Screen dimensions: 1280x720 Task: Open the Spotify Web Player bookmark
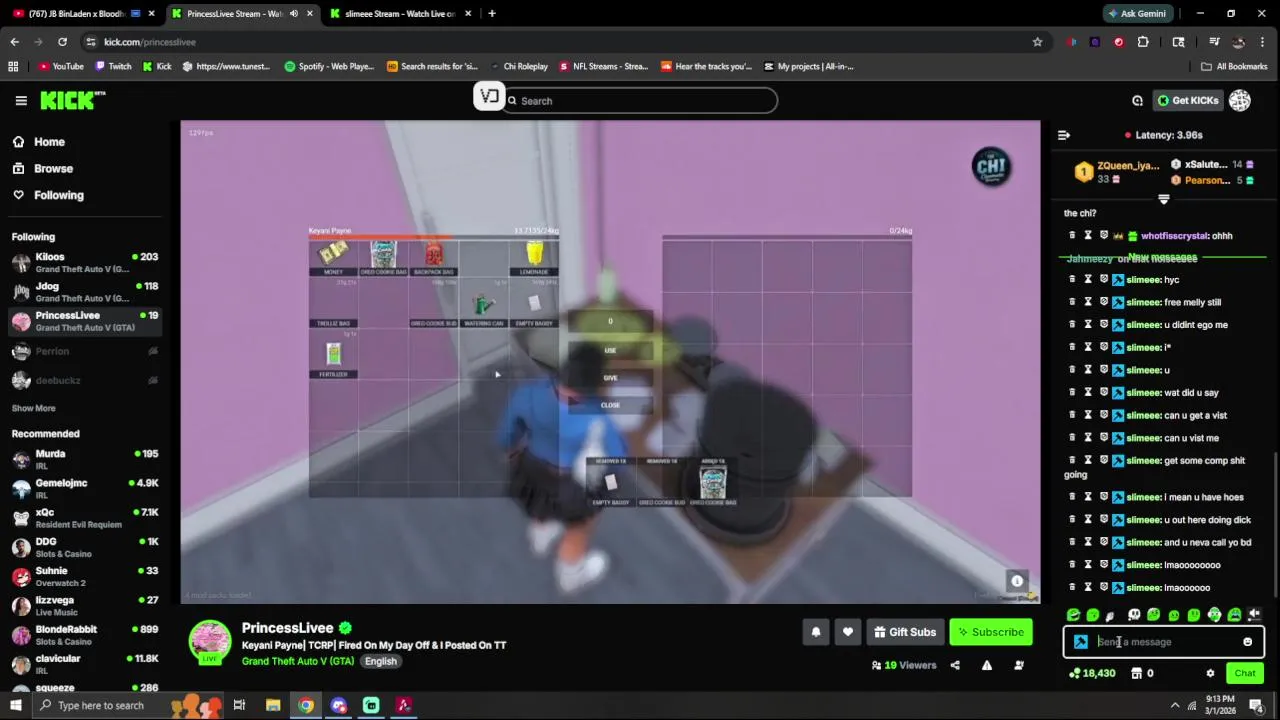tap(329, 66)
